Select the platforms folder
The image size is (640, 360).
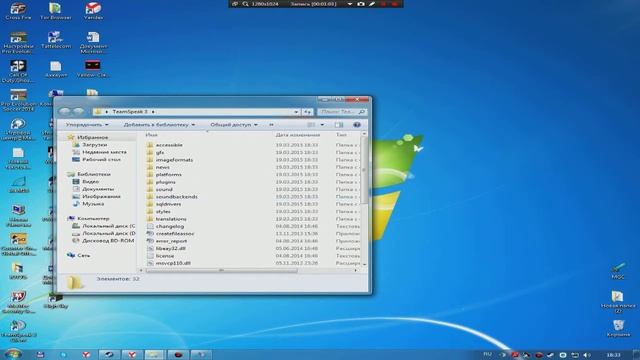(168, 174)
